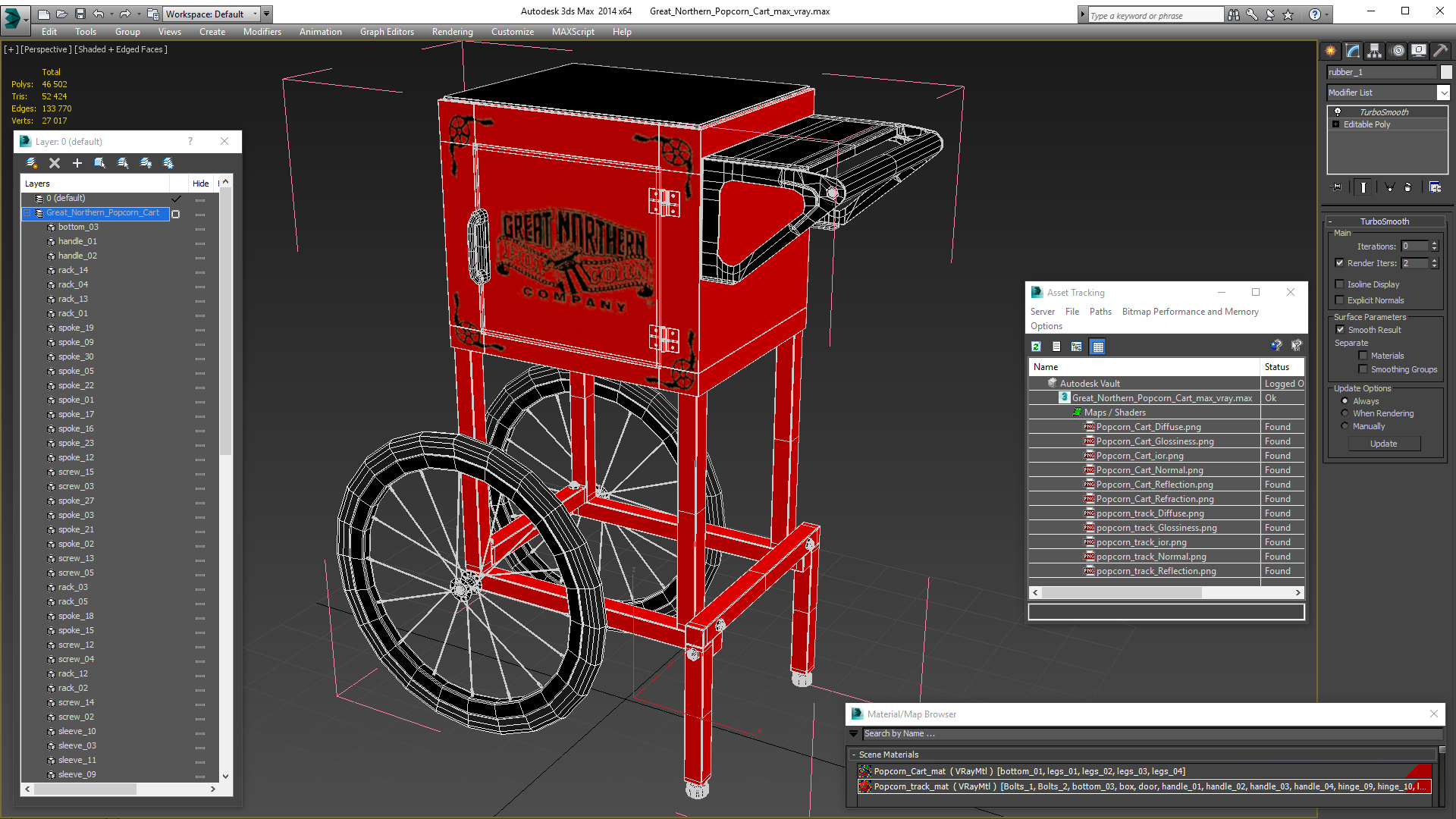This screenshot has height=819, width=1456.
Task: Collapse the Scene Materials group
Action: pyautogui.click(x=854, y=755)
